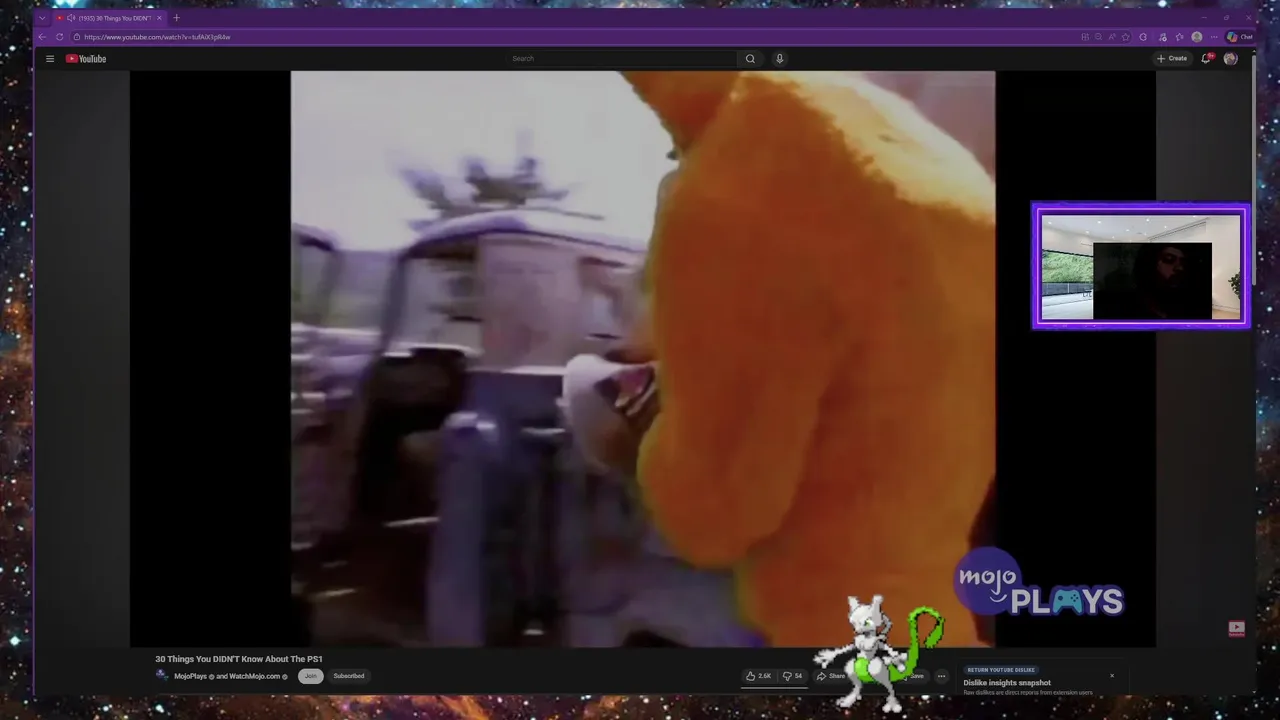Click the browser address bar URL

click(157, 37)
